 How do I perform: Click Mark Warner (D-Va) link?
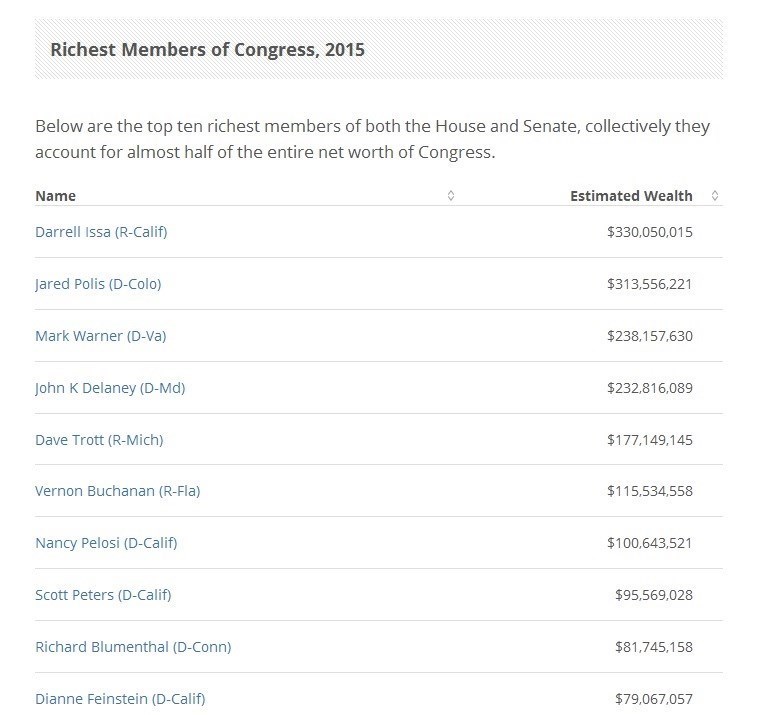(x=101, y=336)
